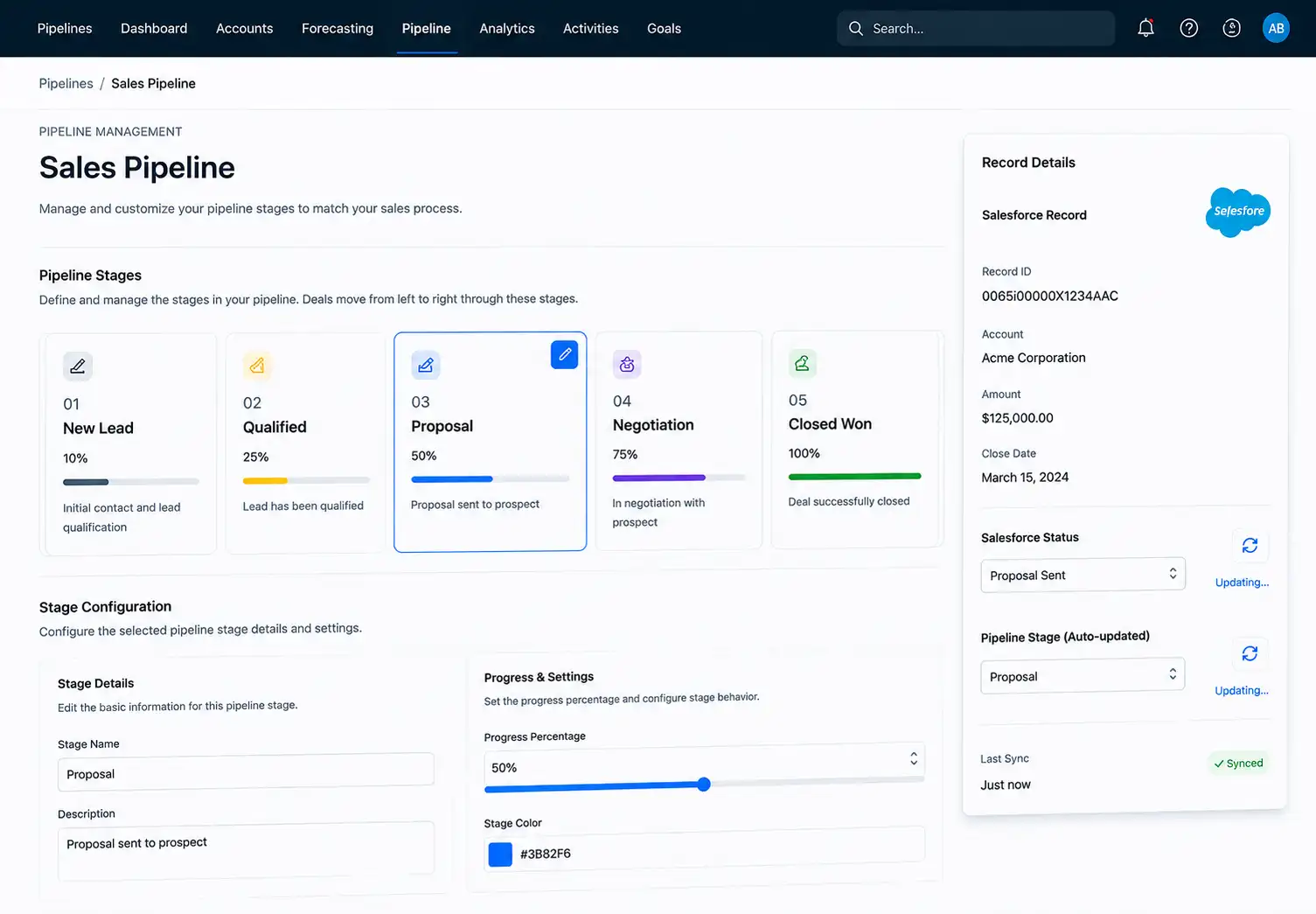
Task: Click the search magnifier icon
Action: tap(855, 28)
